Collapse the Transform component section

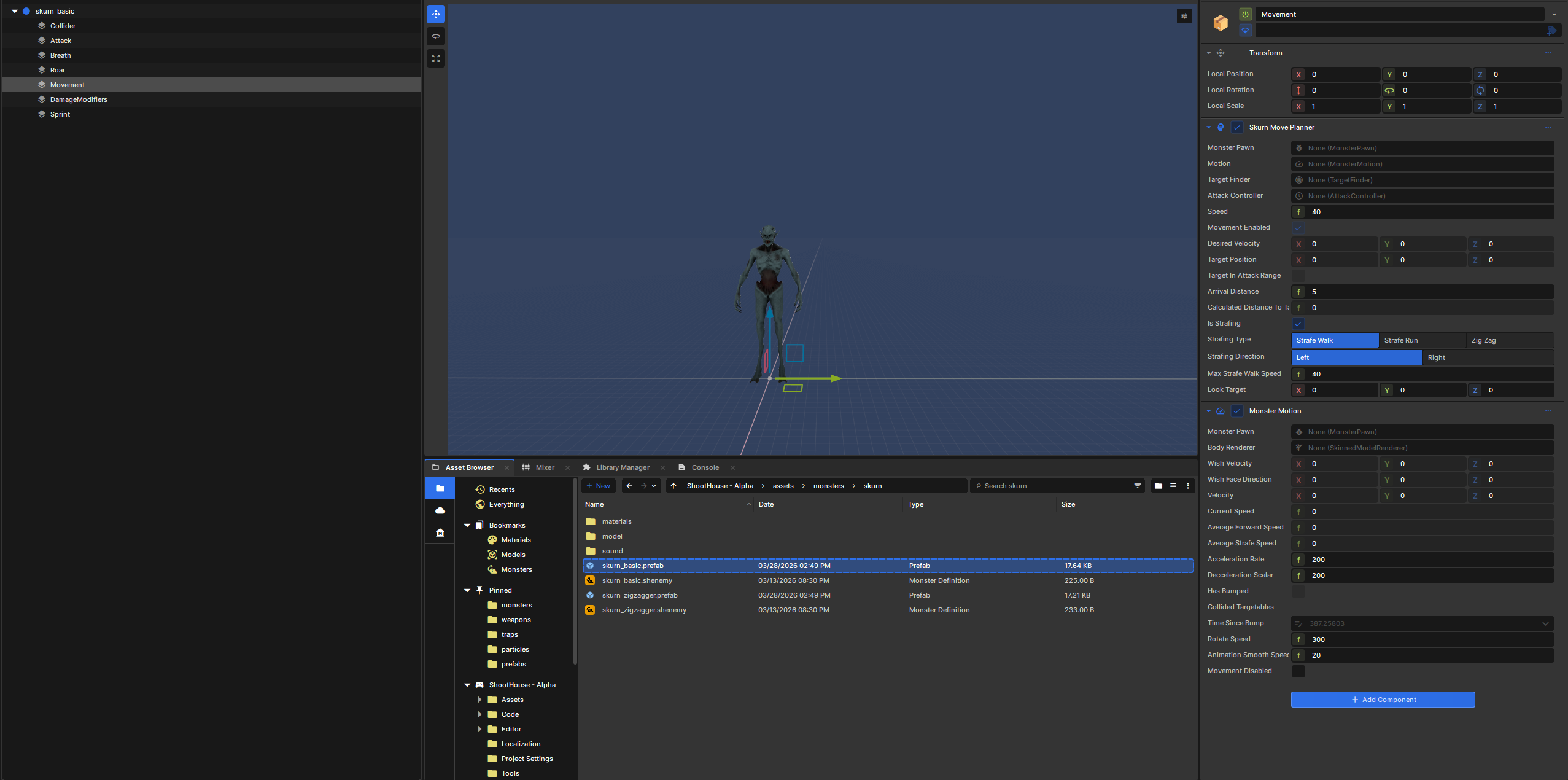click(x=1209, y=53)
